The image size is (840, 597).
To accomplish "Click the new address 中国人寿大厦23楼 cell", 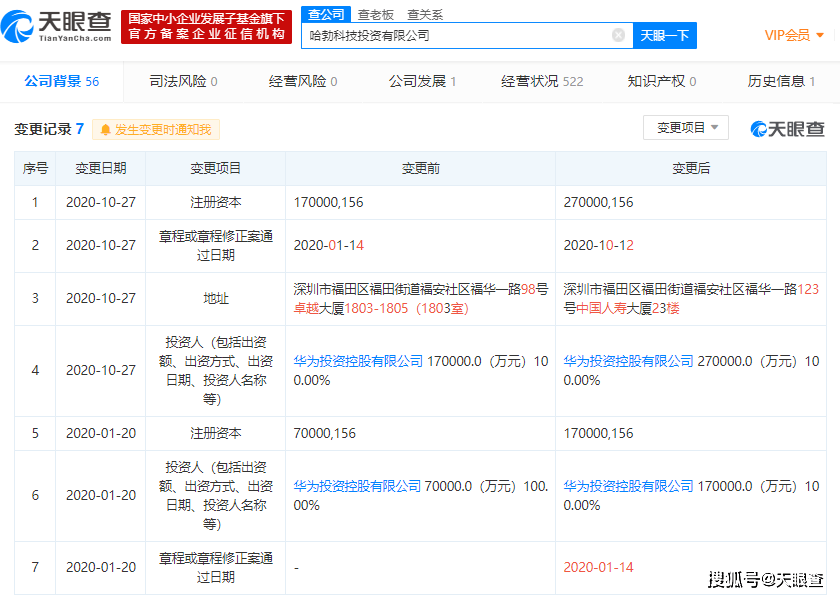I will click(x=691, y=299).
